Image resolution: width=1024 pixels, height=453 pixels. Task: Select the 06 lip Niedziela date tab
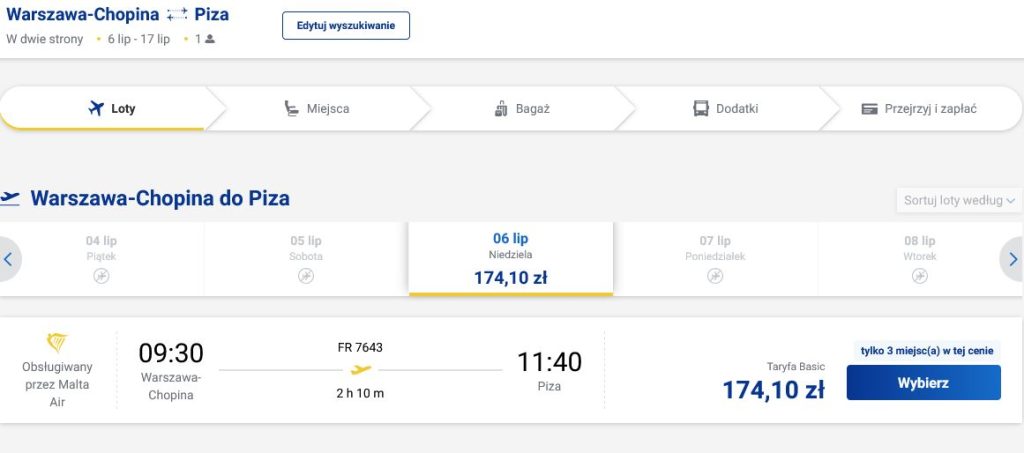point(511,259)
